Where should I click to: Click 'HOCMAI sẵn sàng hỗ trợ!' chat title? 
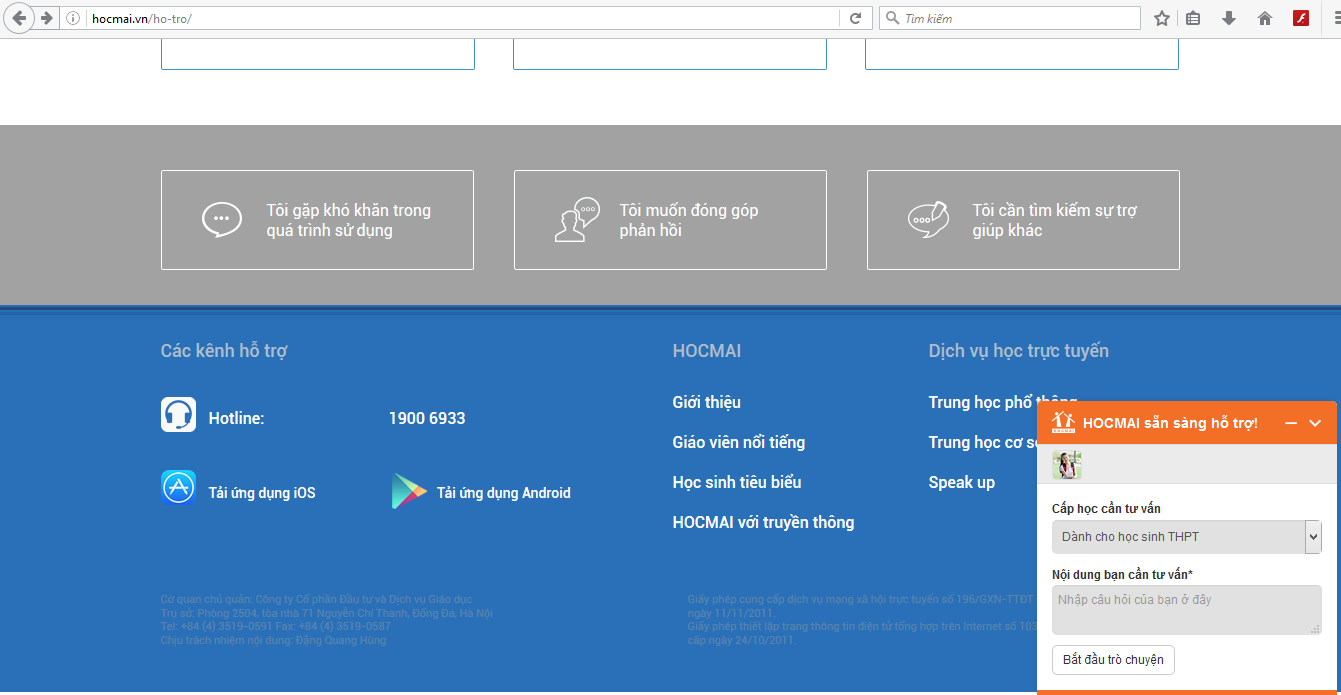tap(1170, 423)
